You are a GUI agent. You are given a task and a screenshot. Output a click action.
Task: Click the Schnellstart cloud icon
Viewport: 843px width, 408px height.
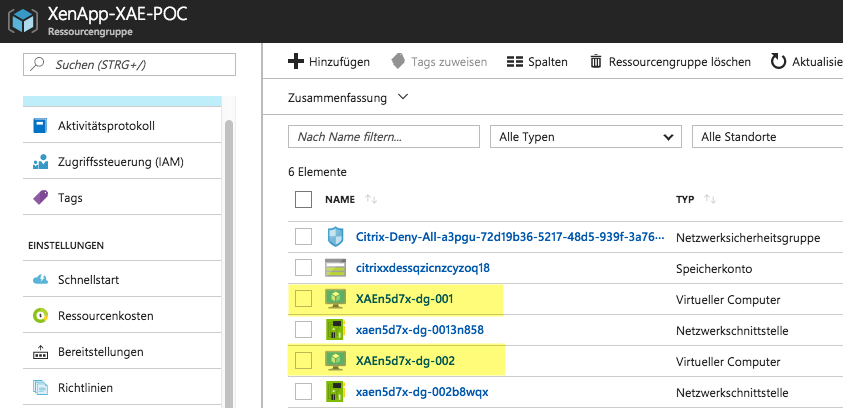coord(41,280)
